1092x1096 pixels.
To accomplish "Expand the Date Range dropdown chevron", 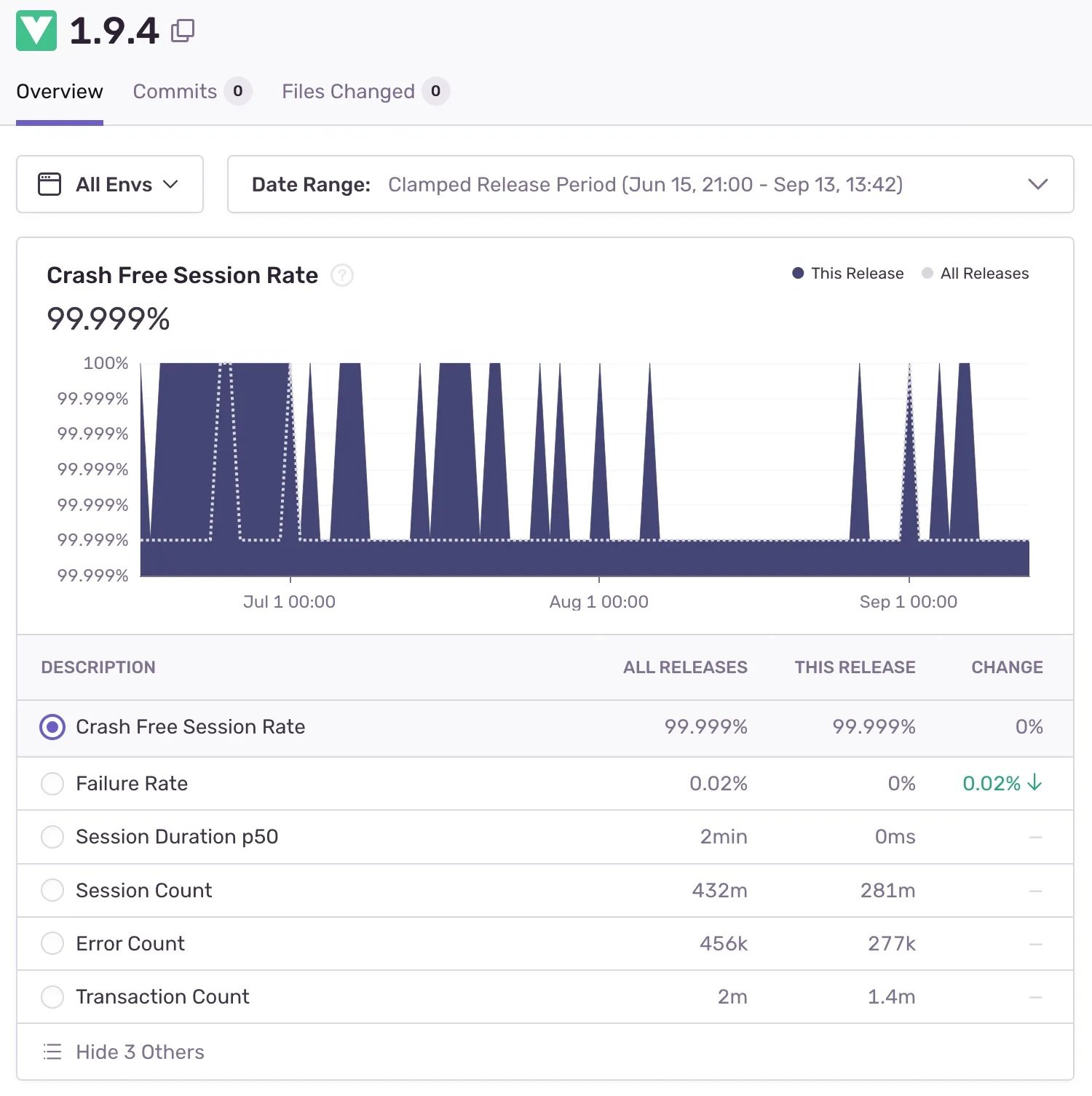I will point(1038,184).
